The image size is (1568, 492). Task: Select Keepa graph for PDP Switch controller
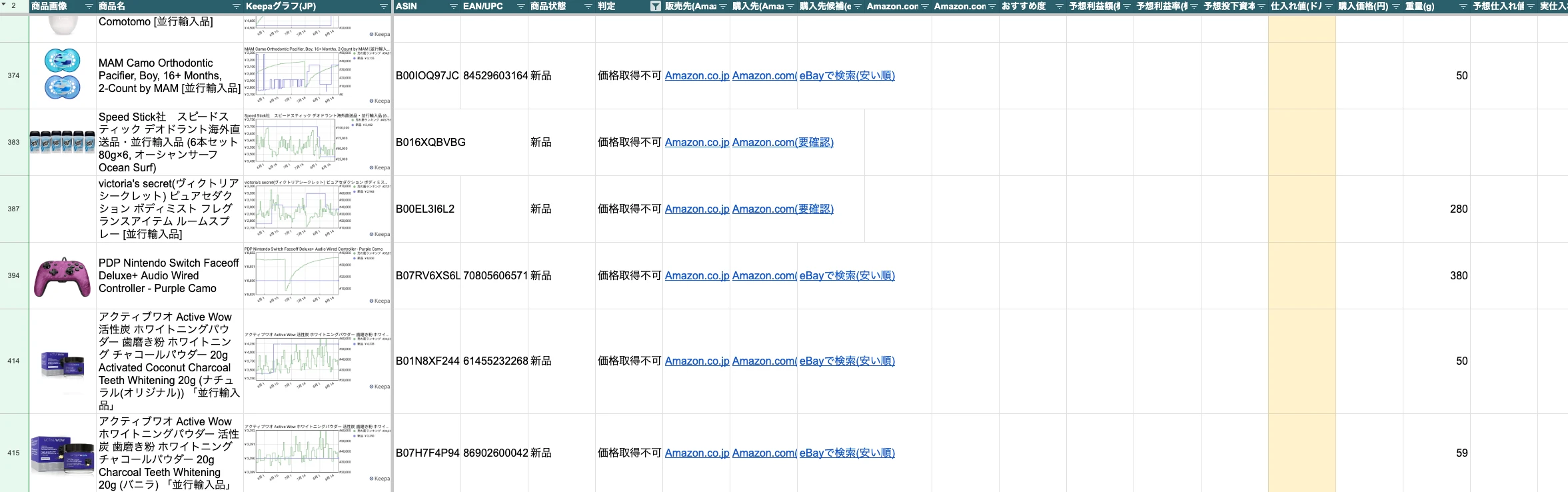(x=317, y=276)
